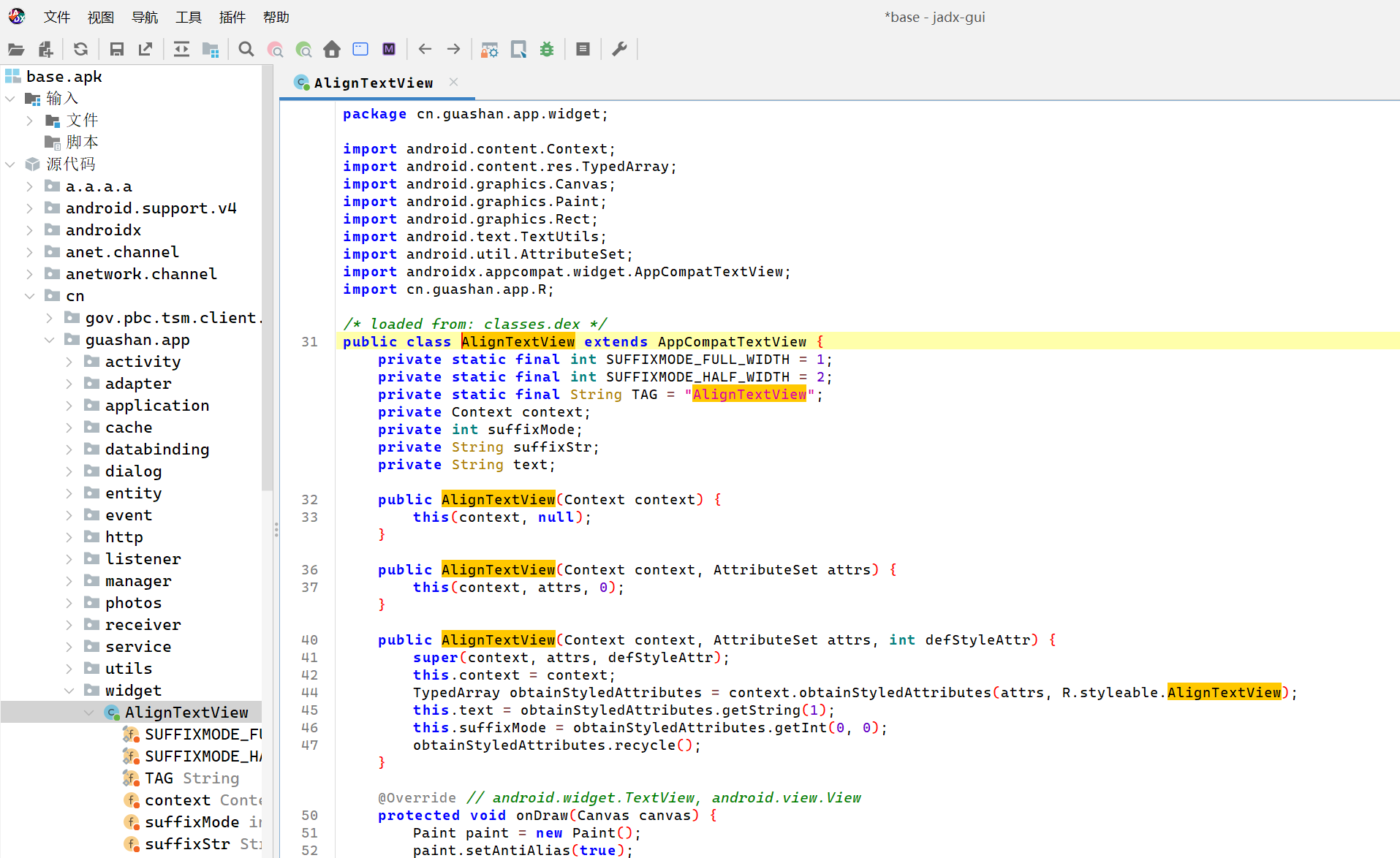This screenshot has width=1400, height=858.
Task: Select the suffixMode field in tree
Action: tap(192, 822)
